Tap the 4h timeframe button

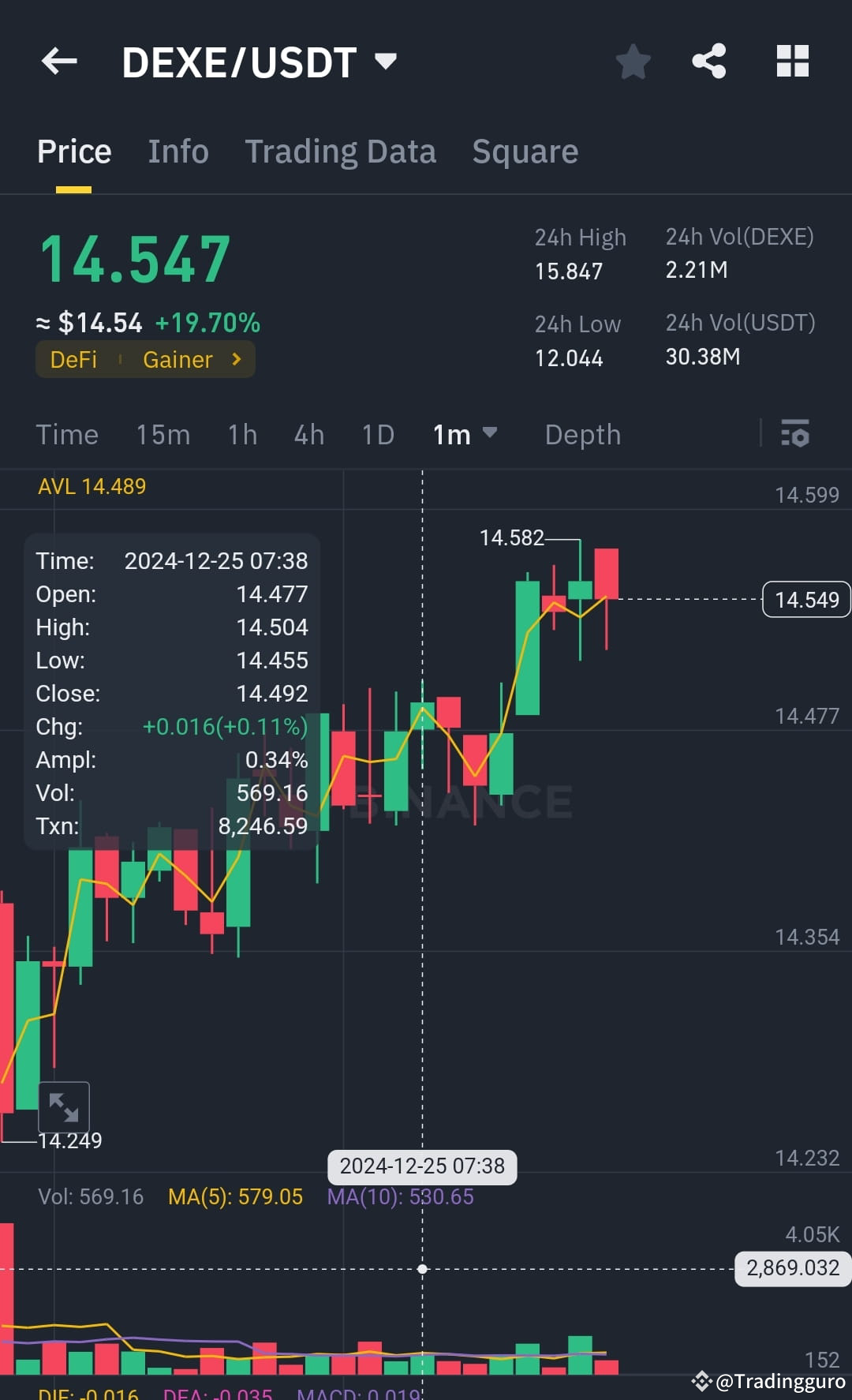(308, 435)
